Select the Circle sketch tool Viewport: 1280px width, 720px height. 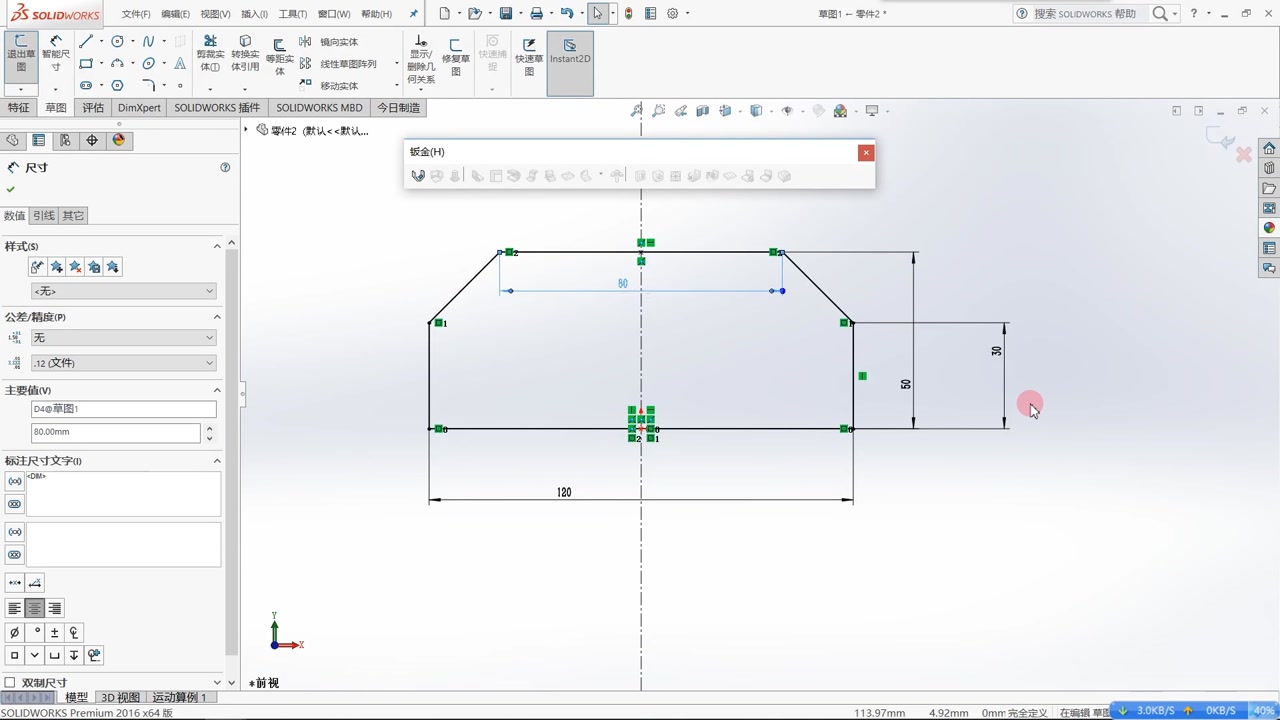click(117, 41)
